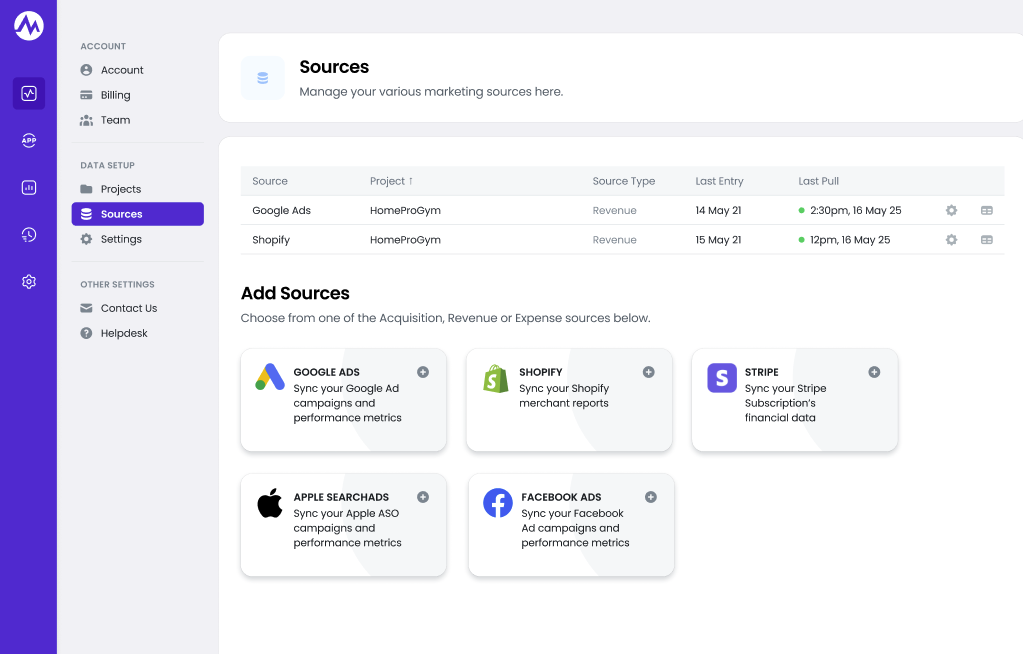This screenshot has width=1023, height=654.
Task: Click the Source Type column header
Action: pos(623,181)
